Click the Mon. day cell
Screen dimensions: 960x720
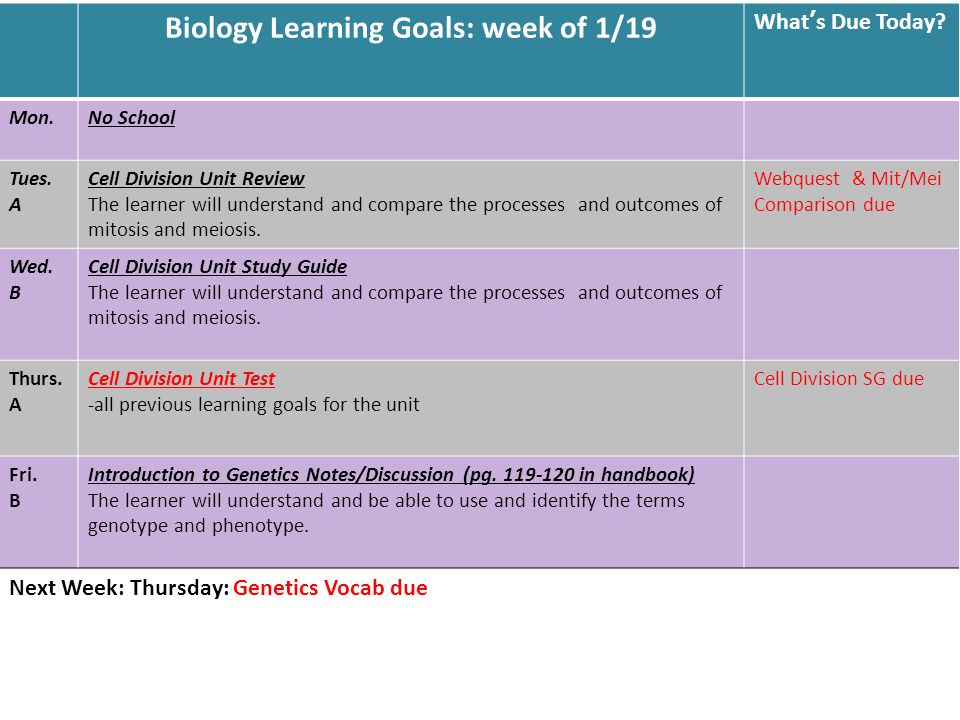[x=39, y=130]
